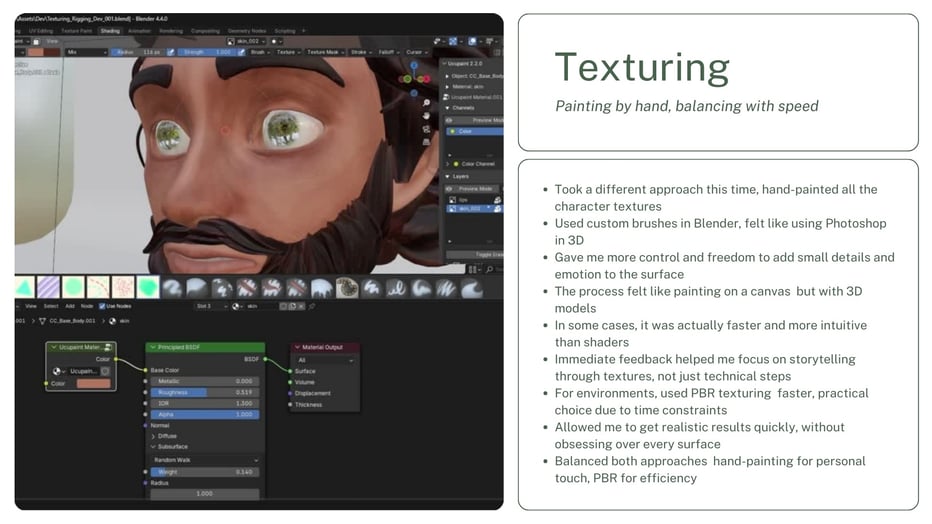
Task: Open the Random Walk subsurface method dropdown
Action: coord(205,460)
